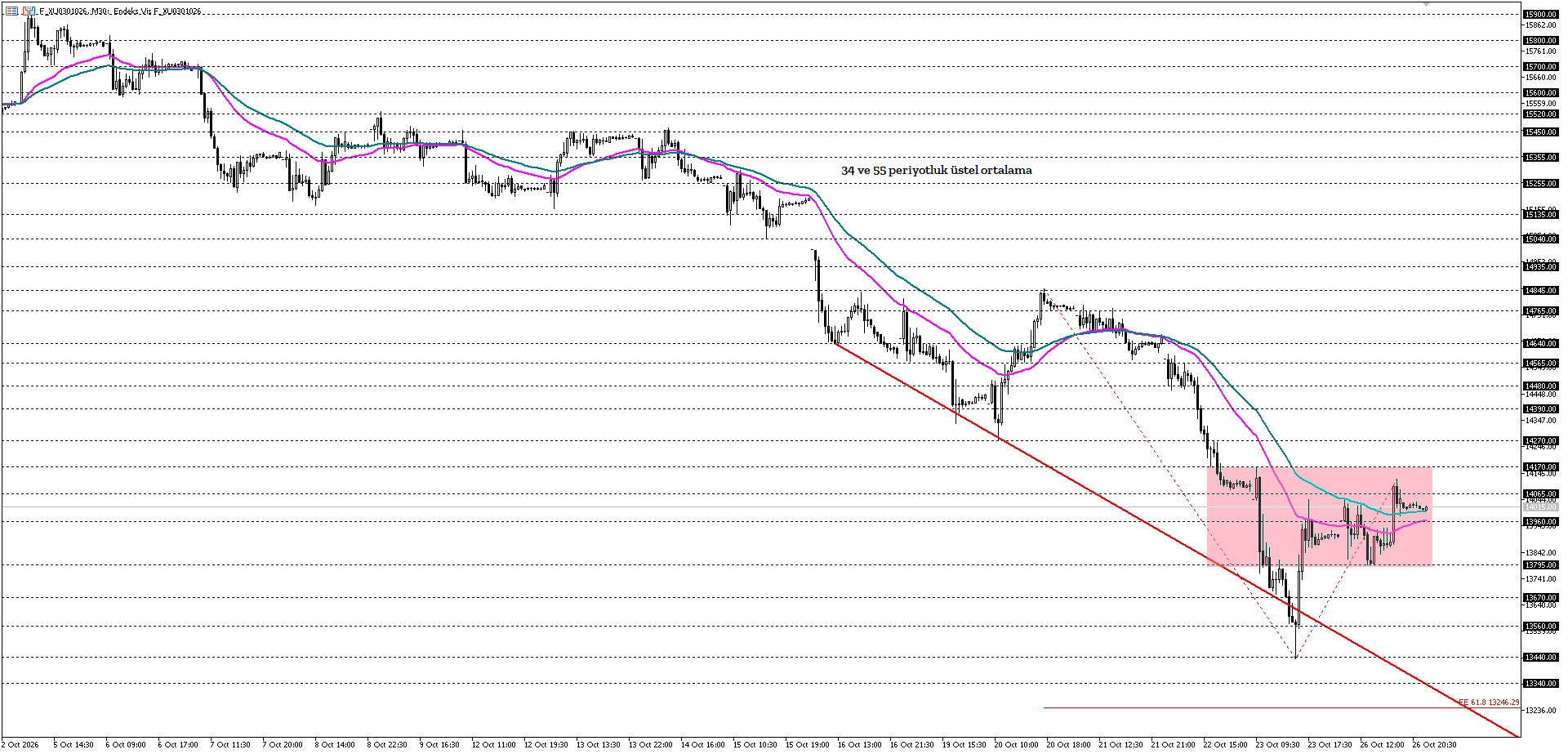Click the 14390.00 price level label

pyautogui.click(x=1541, y=409)
